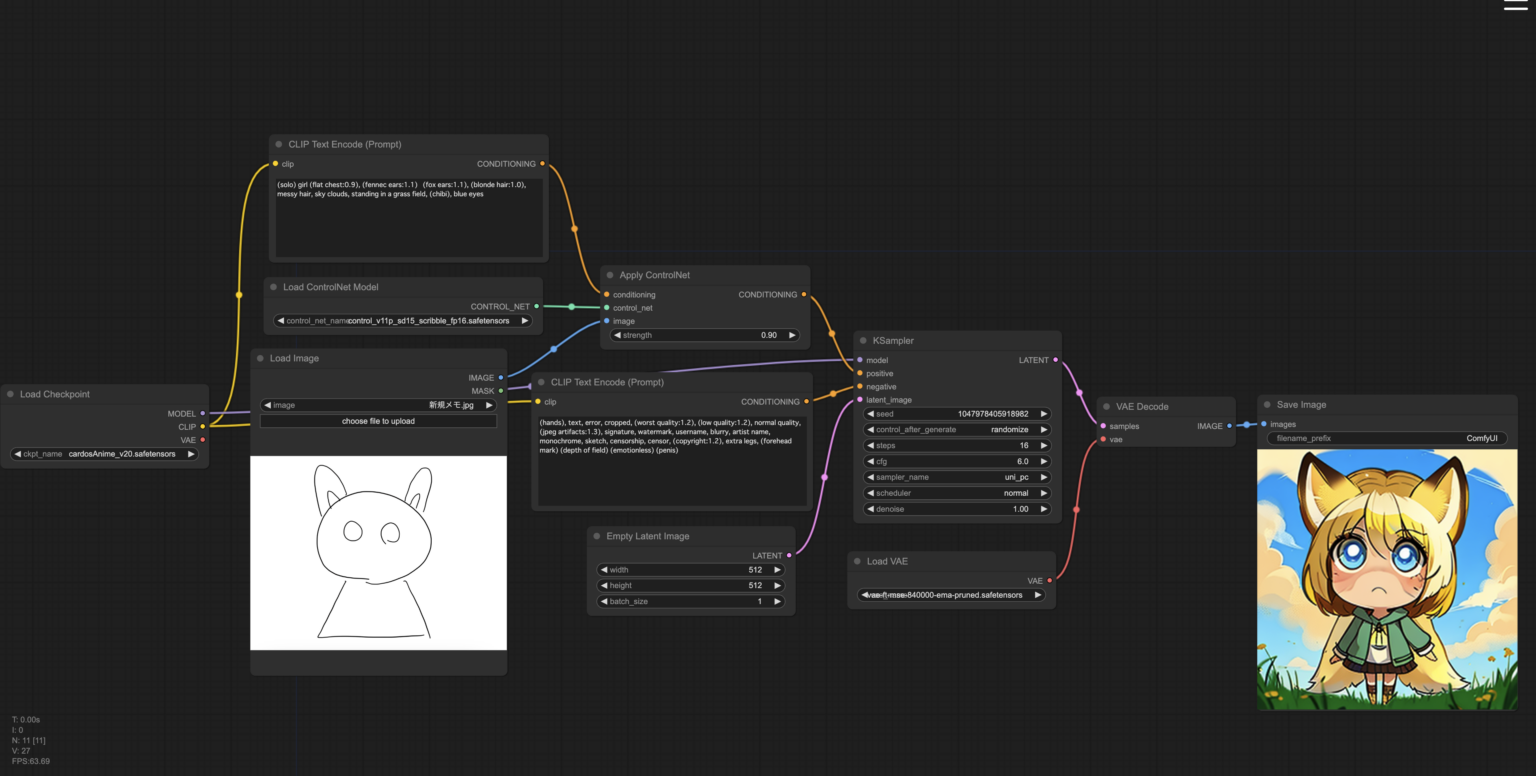Collapse the Load ControlNet Model node dot
The image size is (1536, 776).
[x=273, y=287]
